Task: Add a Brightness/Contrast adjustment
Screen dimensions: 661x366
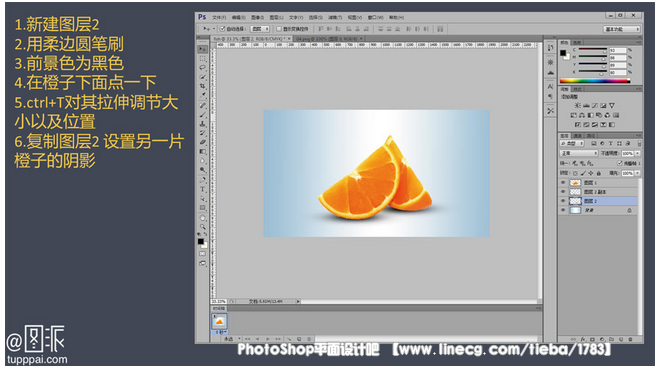Action: (578, 105)
